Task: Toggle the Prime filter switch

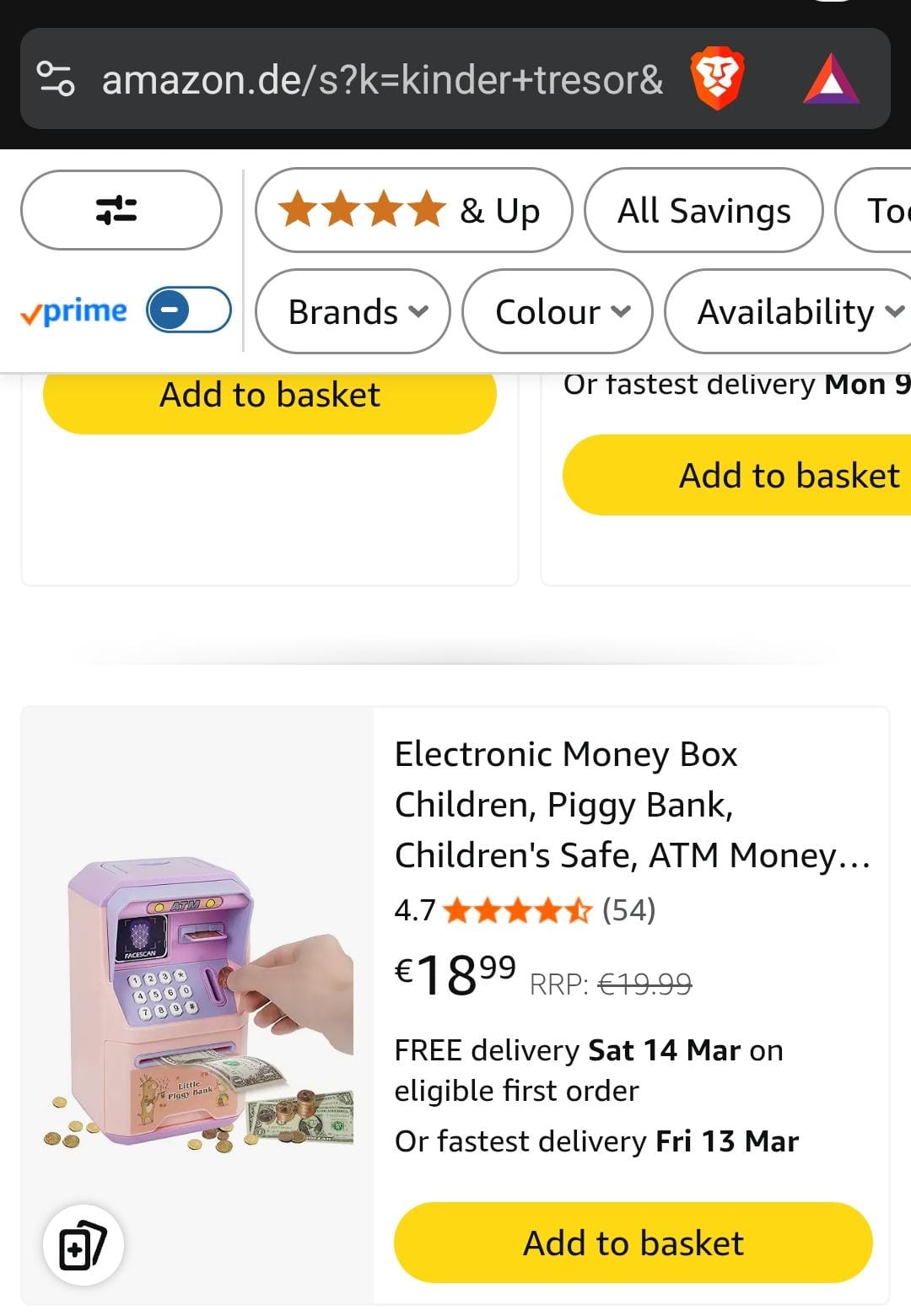Action: click(188, 310)
